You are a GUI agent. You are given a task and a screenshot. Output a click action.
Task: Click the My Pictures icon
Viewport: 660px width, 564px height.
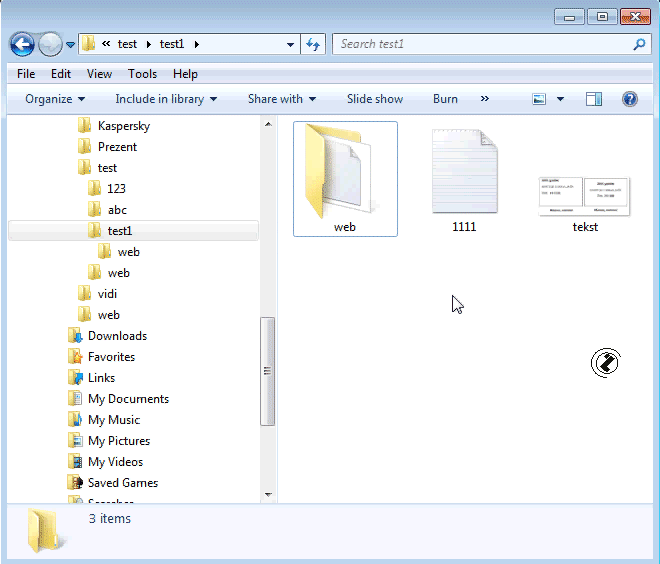(x=75, y=441)
